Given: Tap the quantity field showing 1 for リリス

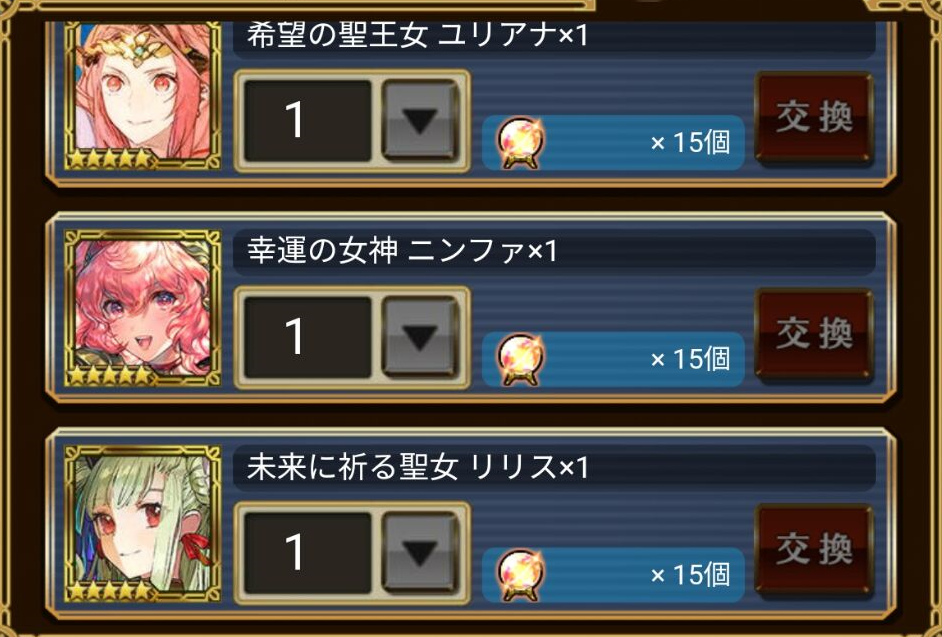Looking at the screenshot, I should click(308, 553).
